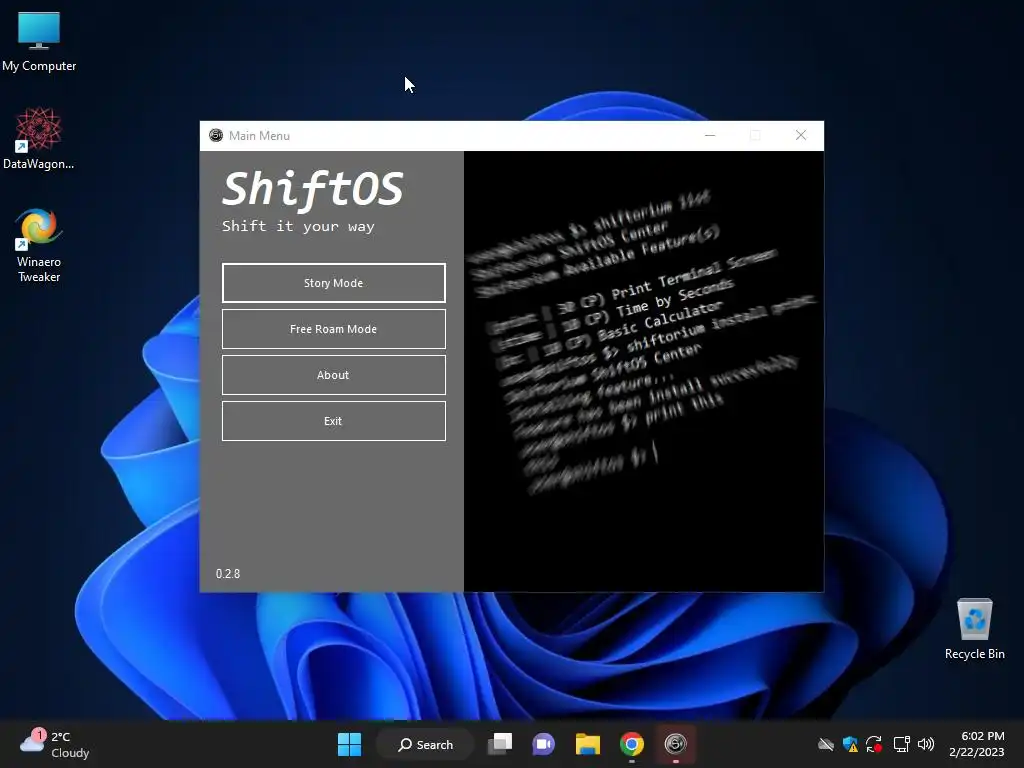Viewport: 1024px width, 768px height.
Task: Start Story Mode in ShiftOS
Action: coord(334,283)
